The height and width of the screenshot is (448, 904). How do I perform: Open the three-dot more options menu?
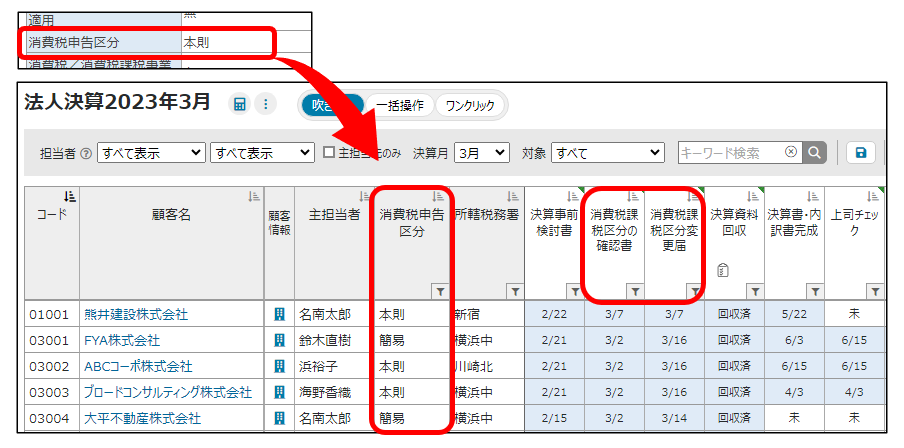[x=265, y=105]
